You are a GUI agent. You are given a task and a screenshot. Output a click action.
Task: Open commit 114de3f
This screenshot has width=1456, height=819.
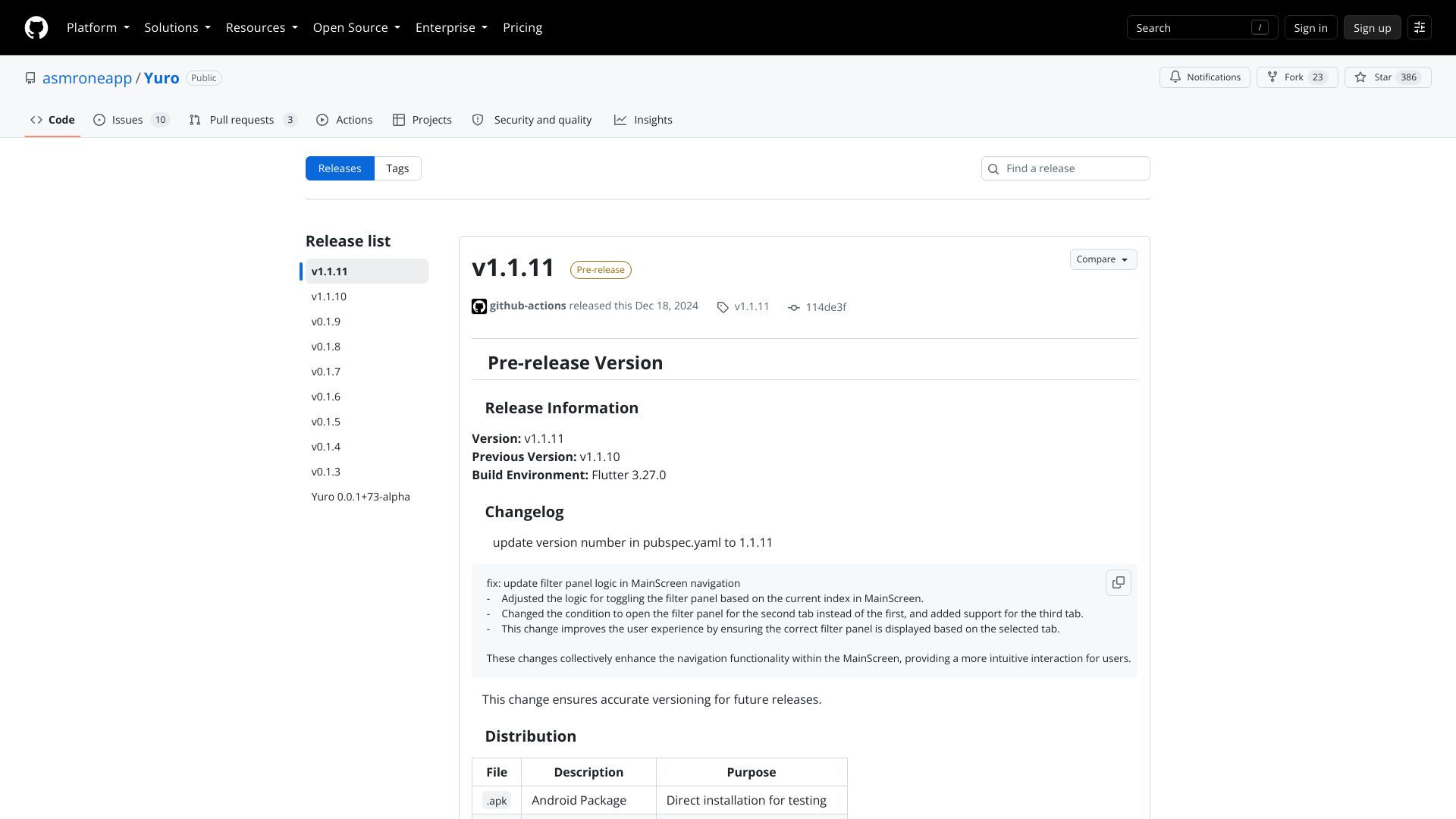826,307
